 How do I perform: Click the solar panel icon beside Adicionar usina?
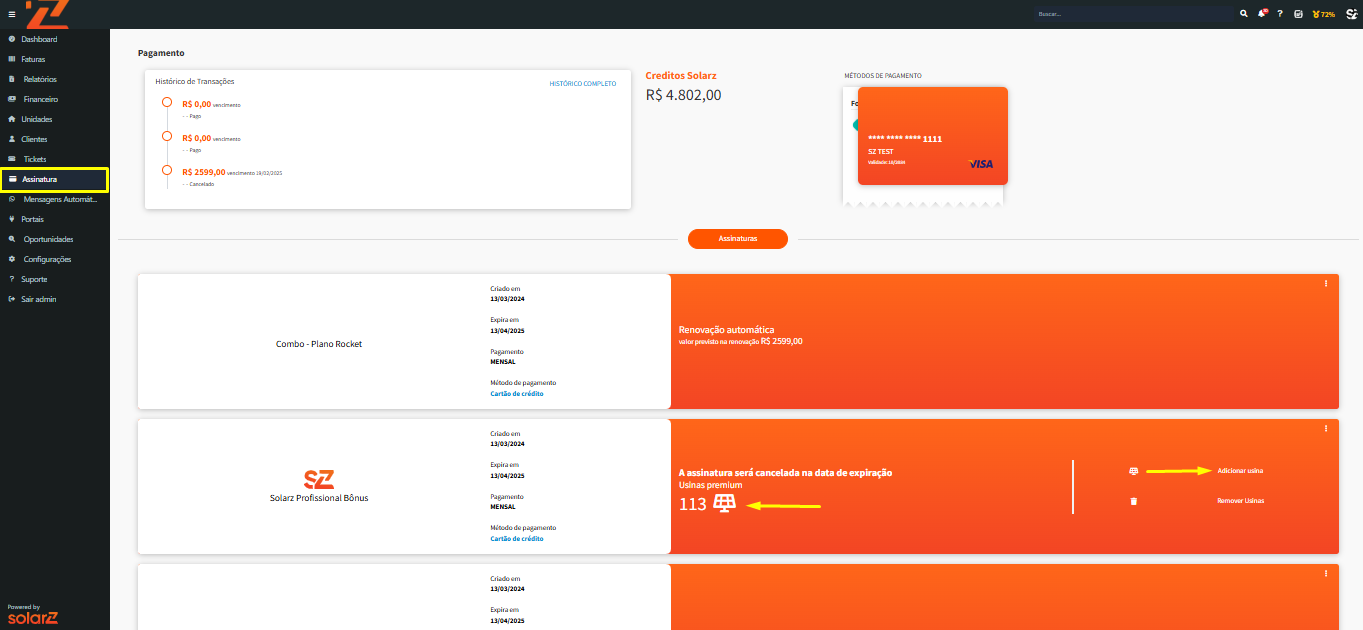pos(1133,471)
